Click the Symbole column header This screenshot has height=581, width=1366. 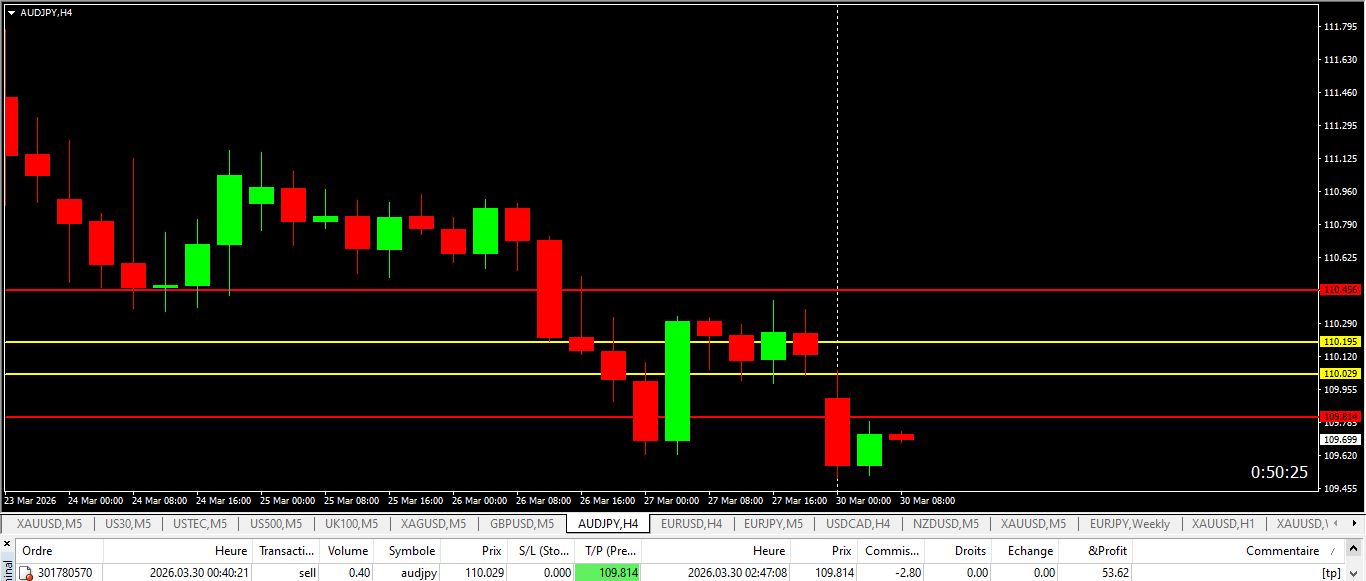[412, 551]
